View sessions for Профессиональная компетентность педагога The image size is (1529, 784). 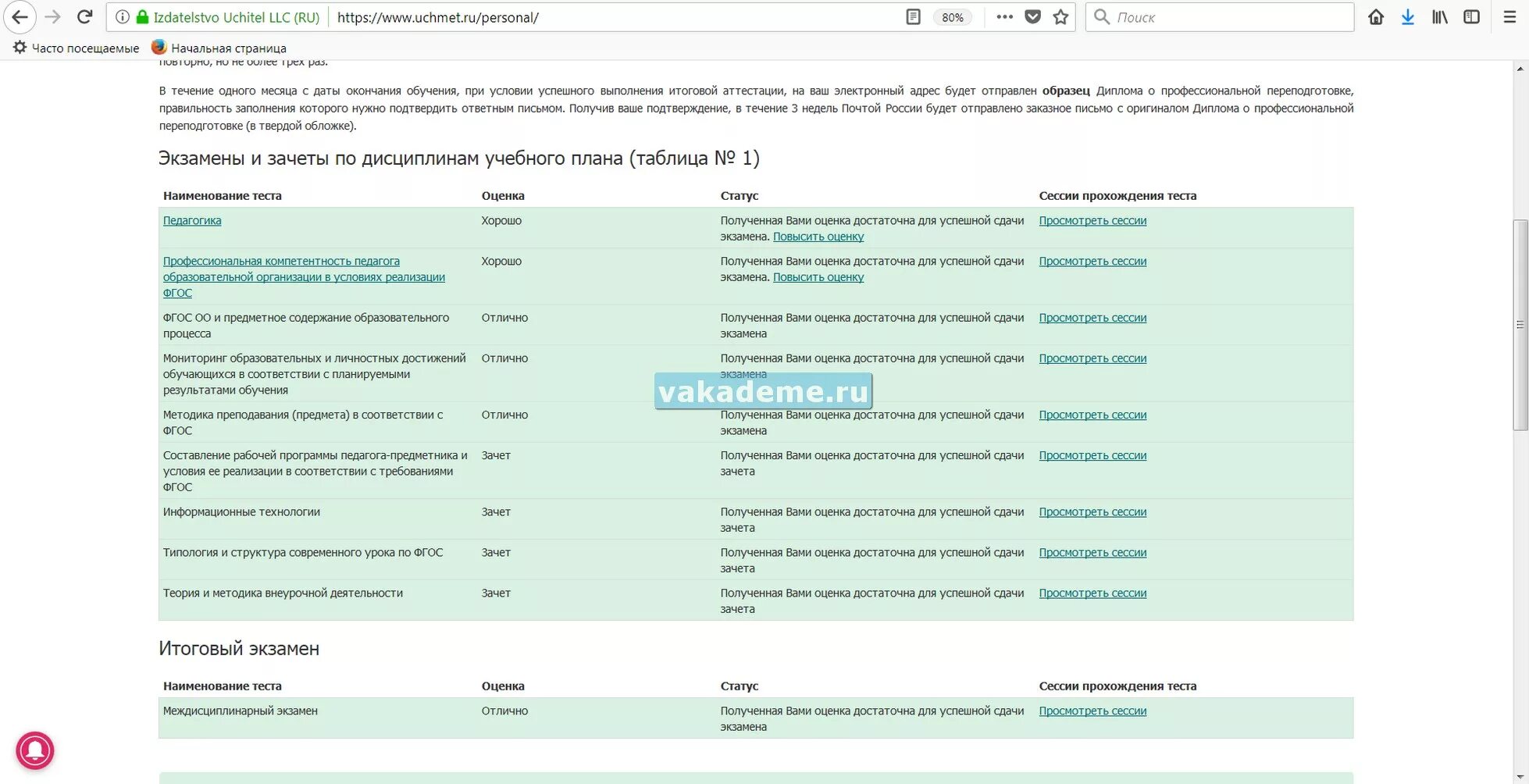click(x=1092, y=262)
